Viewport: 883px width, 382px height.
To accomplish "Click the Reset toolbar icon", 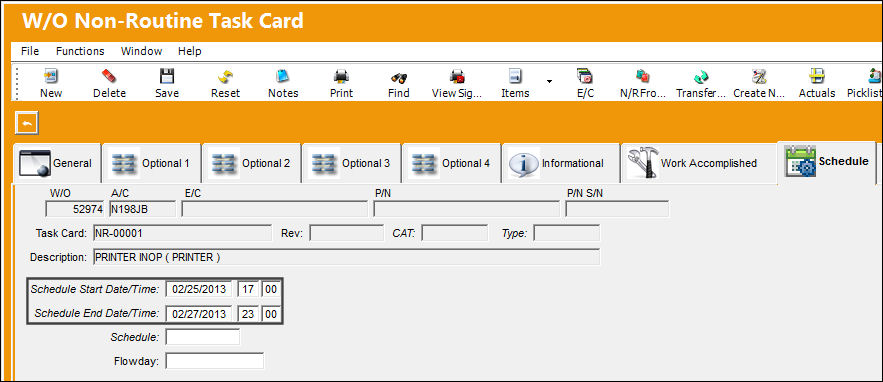I will pos(225,76).
